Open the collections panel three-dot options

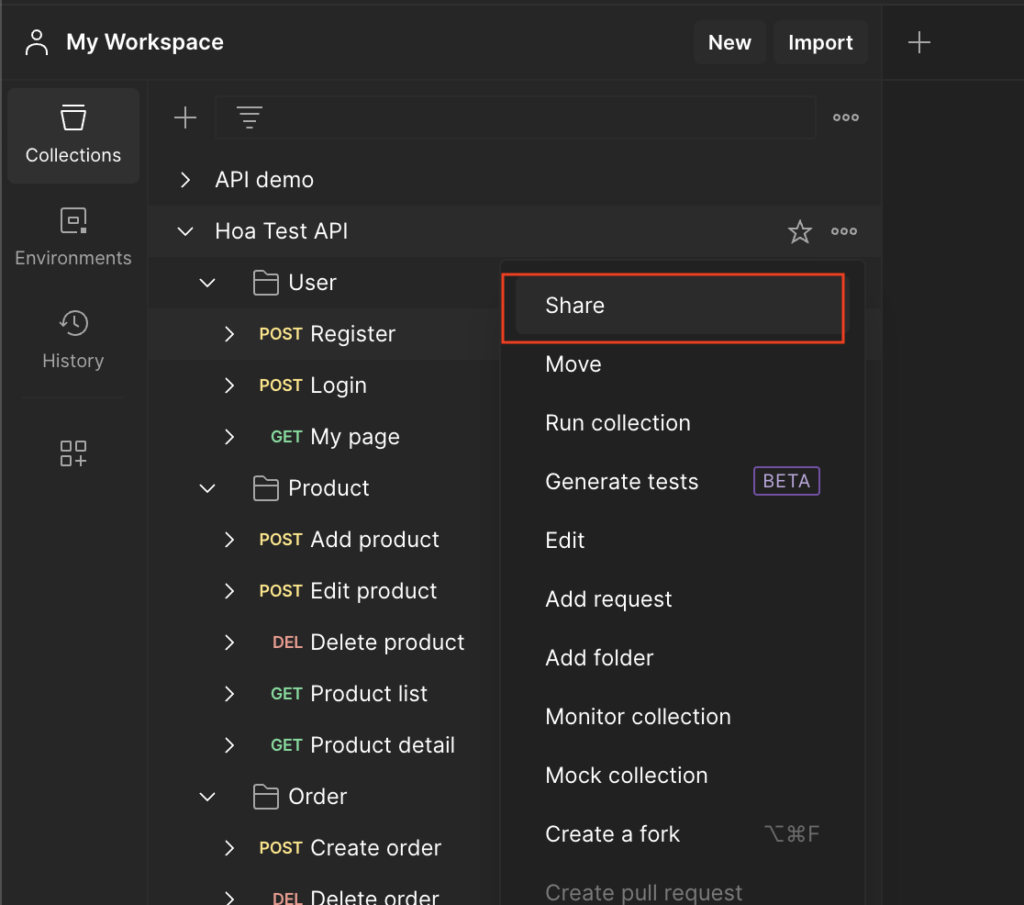click(x=846, y=118)
